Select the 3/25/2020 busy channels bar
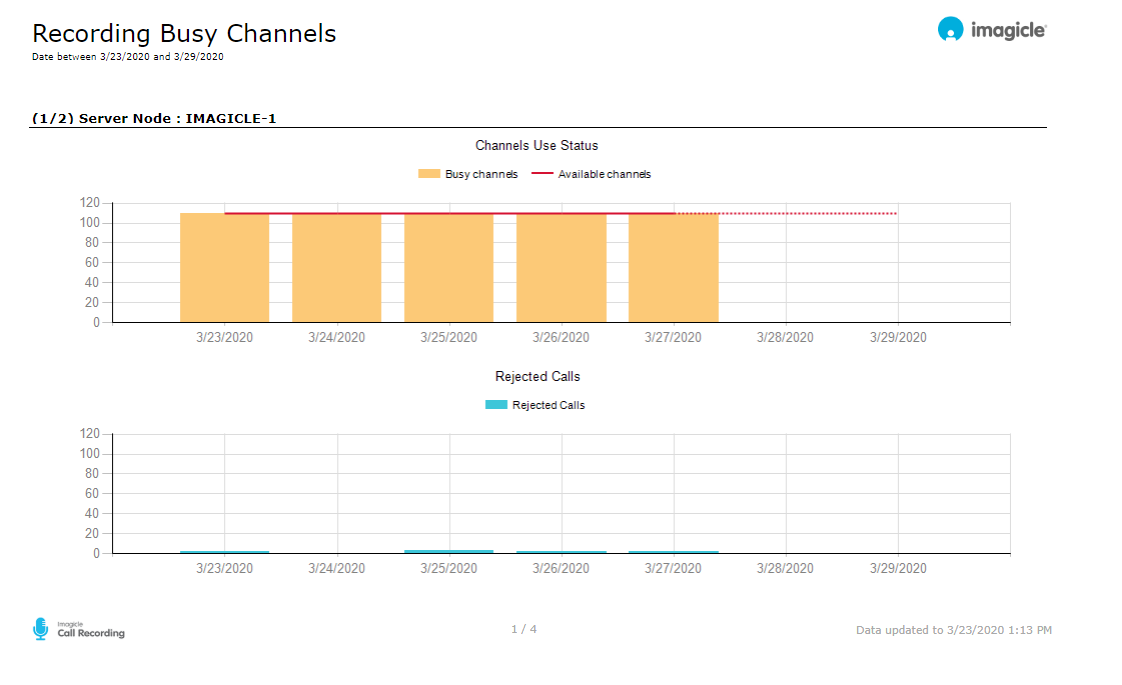The width and height of the screenshot is (1122, 685). pos(449,268)
